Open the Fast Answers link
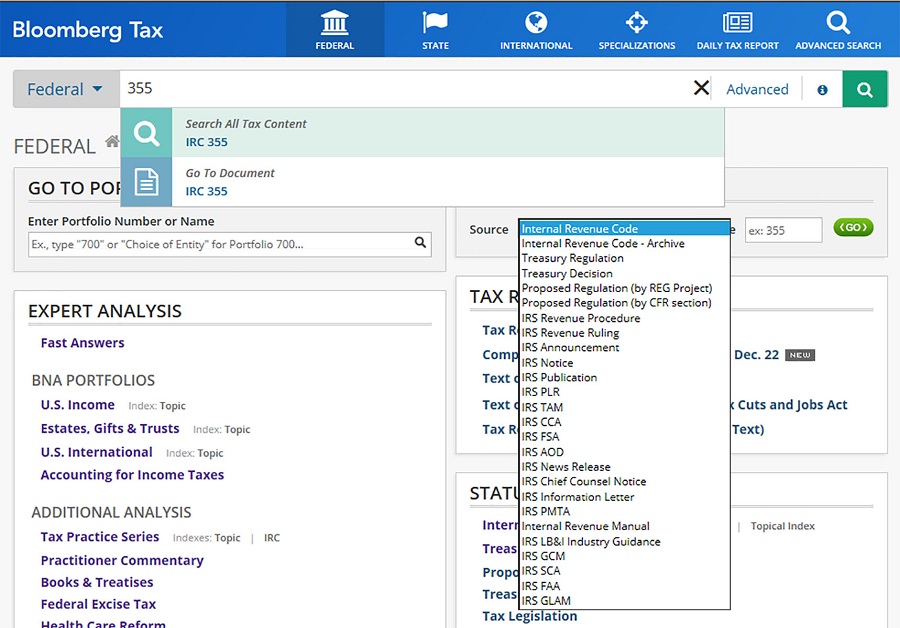Image resolution: width=900 pixels, height=628 pixels. 82,343
